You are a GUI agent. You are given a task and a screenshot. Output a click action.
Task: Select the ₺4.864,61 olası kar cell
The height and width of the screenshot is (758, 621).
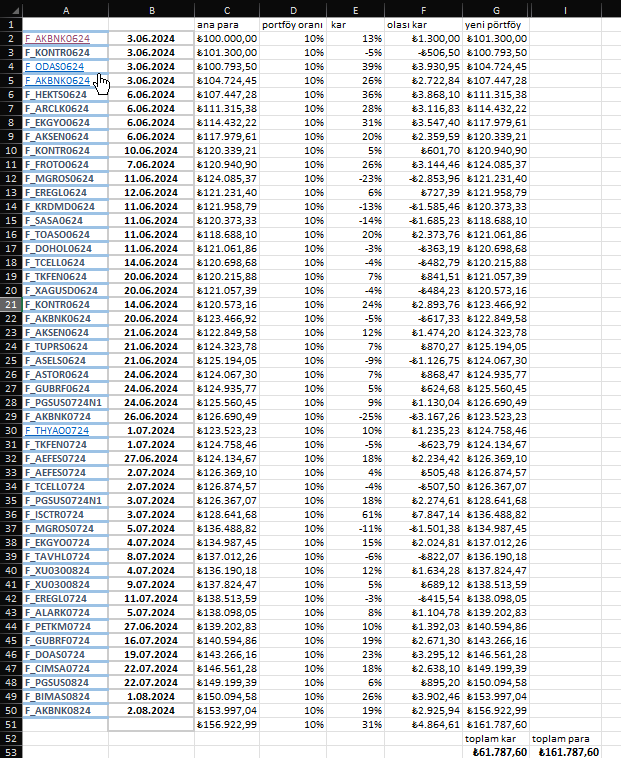423,725
